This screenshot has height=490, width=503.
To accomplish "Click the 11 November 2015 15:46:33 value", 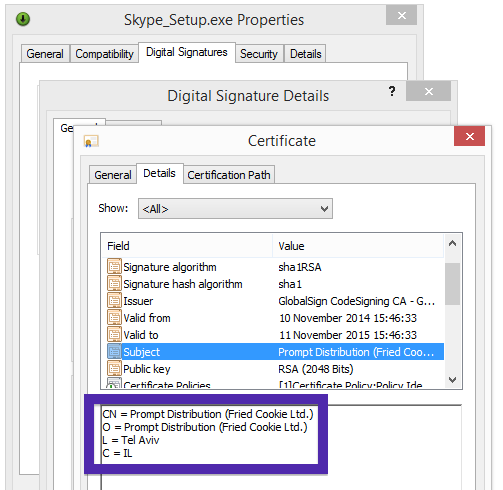I will 348,335.
